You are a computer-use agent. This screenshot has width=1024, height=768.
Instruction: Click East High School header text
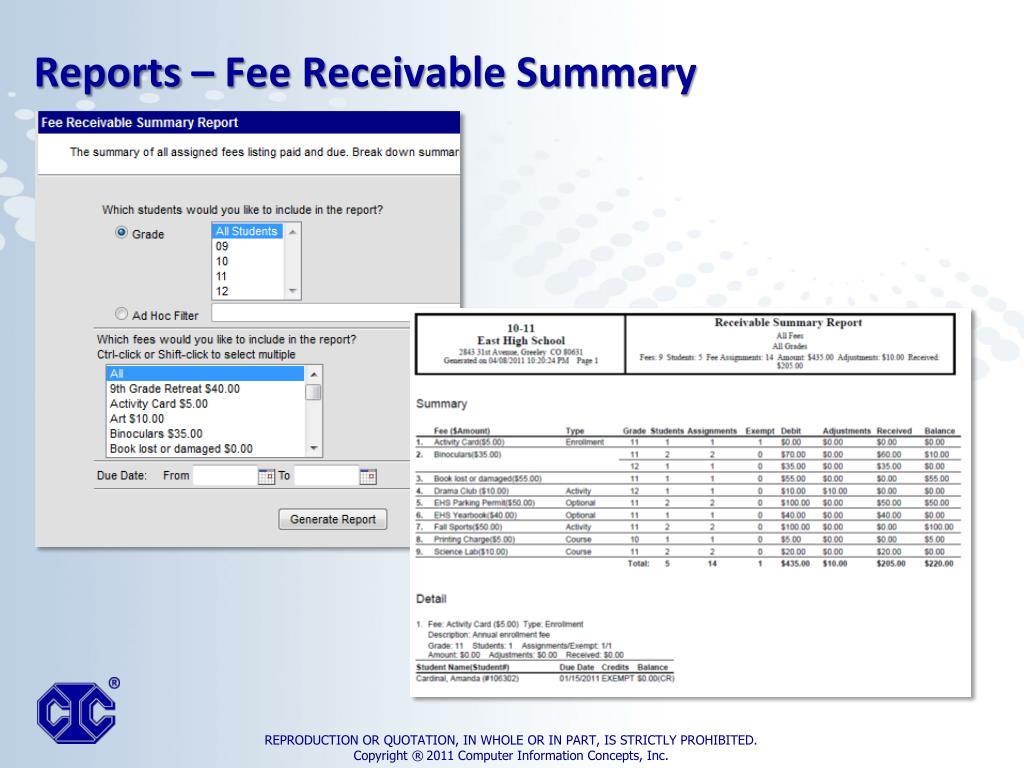(520, 340)
